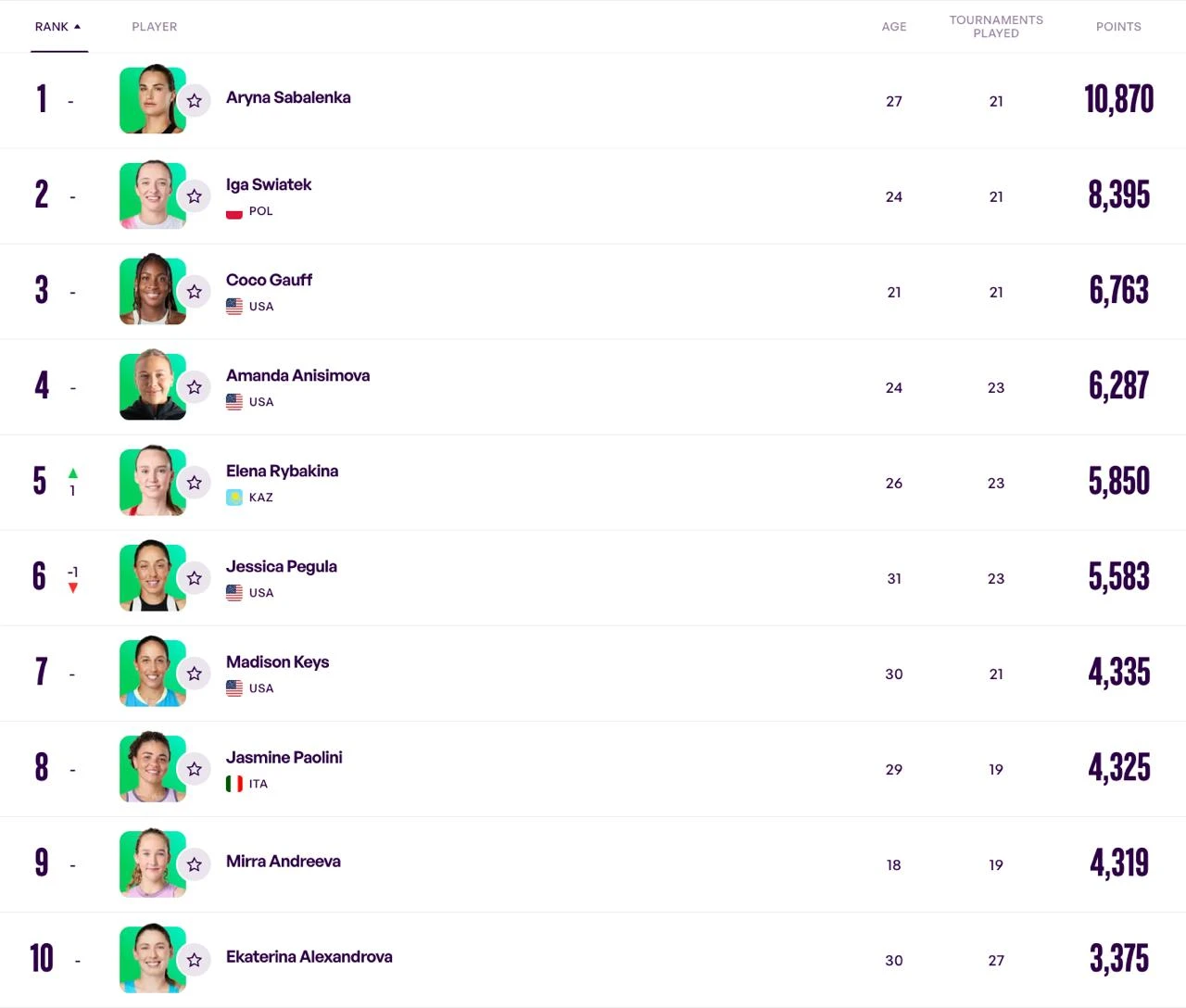This screenshot has width=1186, height=1008.
Task: Open Aryna Sabalenka's player profile link
Action: coord(288,97)
